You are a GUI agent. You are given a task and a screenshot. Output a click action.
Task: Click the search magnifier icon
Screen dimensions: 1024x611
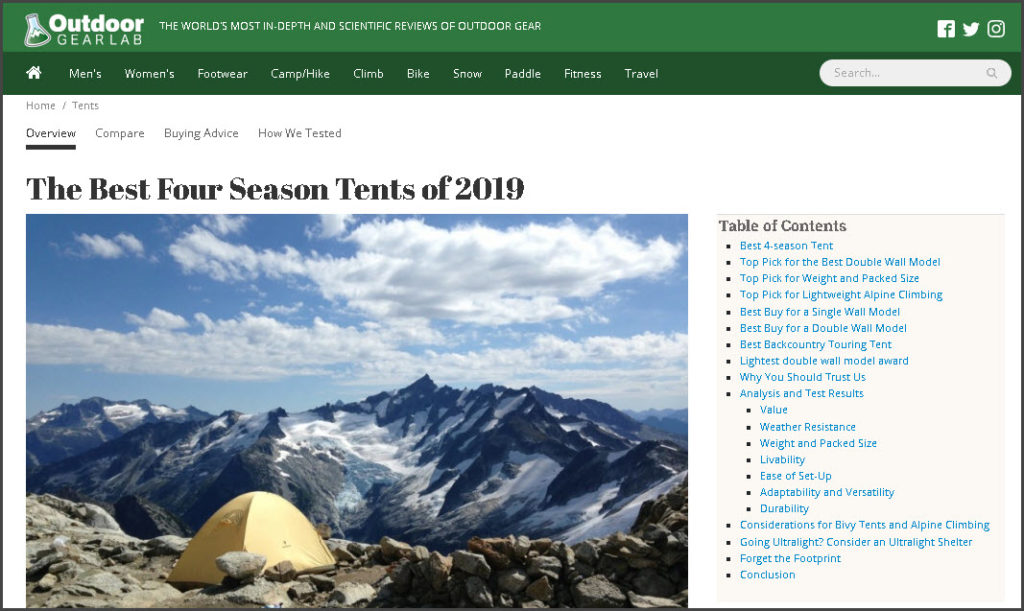[x=991, y=73]
